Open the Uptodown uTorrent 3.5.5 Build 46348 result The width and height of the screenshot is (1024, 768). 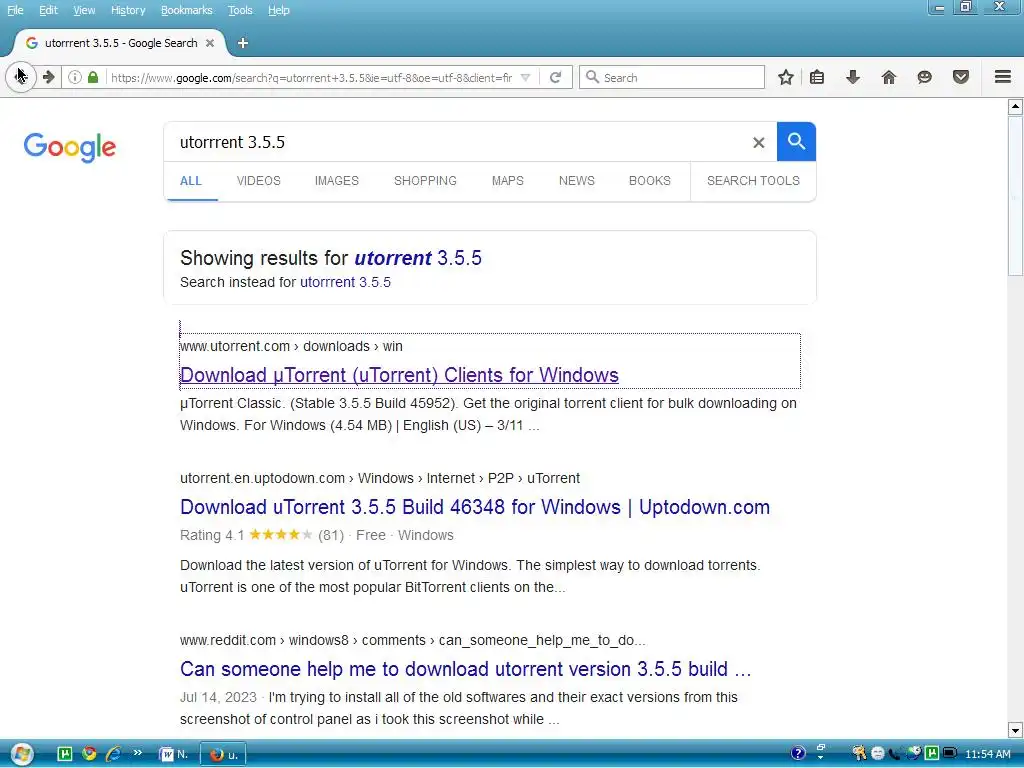pos(475,507)
